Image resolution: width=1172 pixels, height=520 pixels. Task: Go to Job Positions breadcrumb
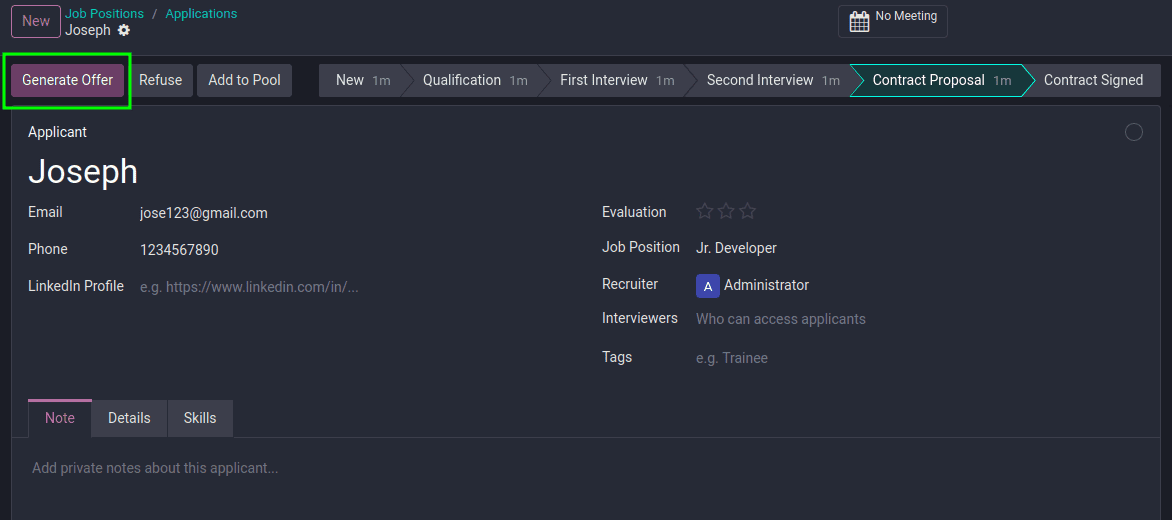pos(105,13)
